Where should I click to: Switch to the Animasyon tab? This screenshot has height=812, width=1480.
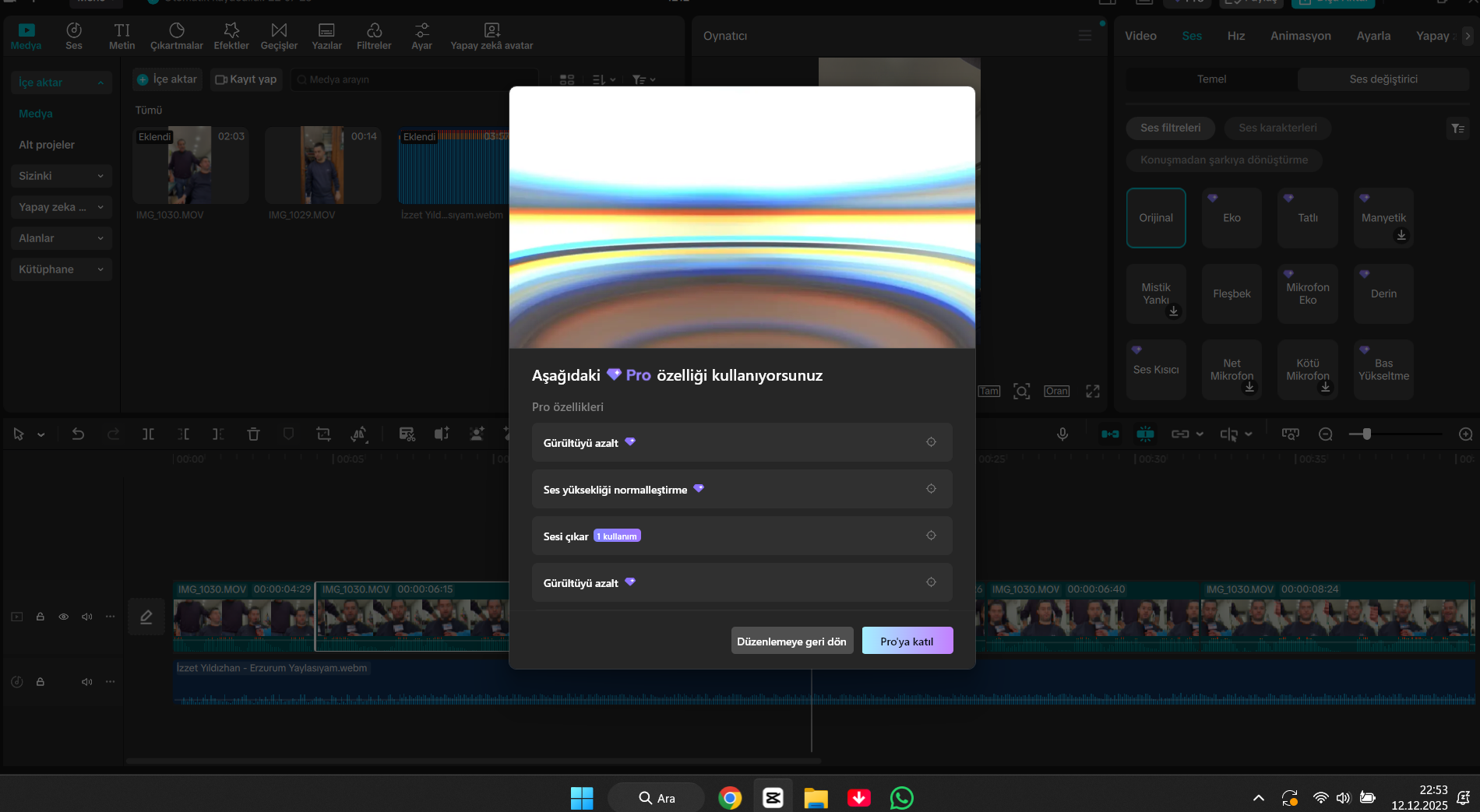point(1301,36)
